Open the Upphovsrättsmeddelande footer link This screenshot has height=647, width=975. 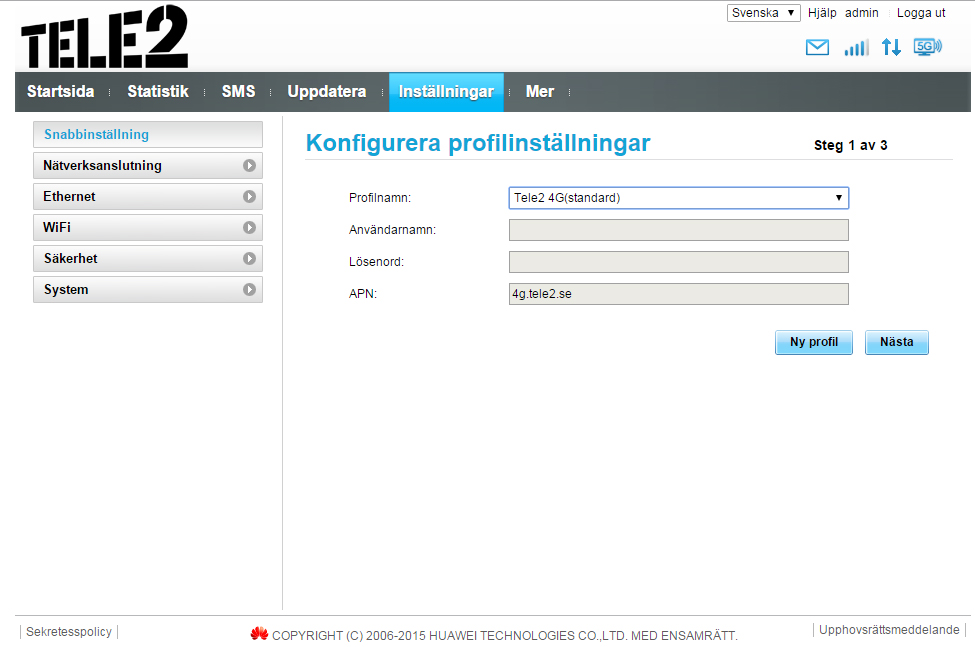[889, 630]
